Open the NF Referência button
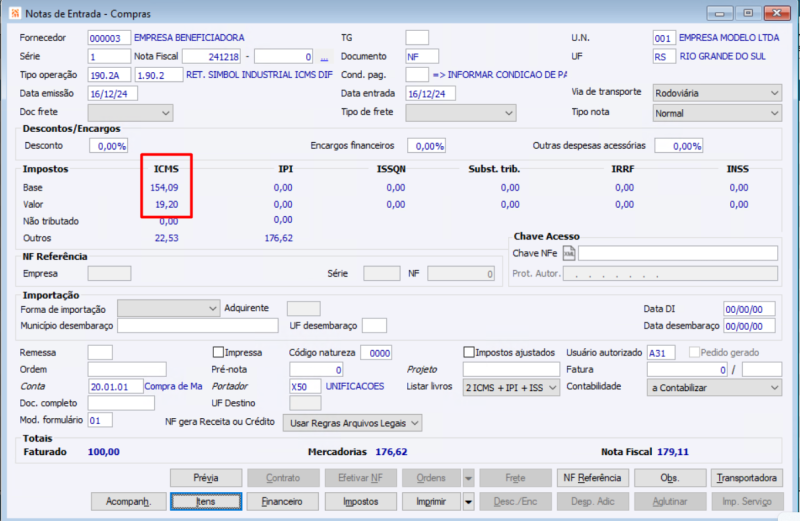Viewport: 800px width, 521px height. pos(592,478)
